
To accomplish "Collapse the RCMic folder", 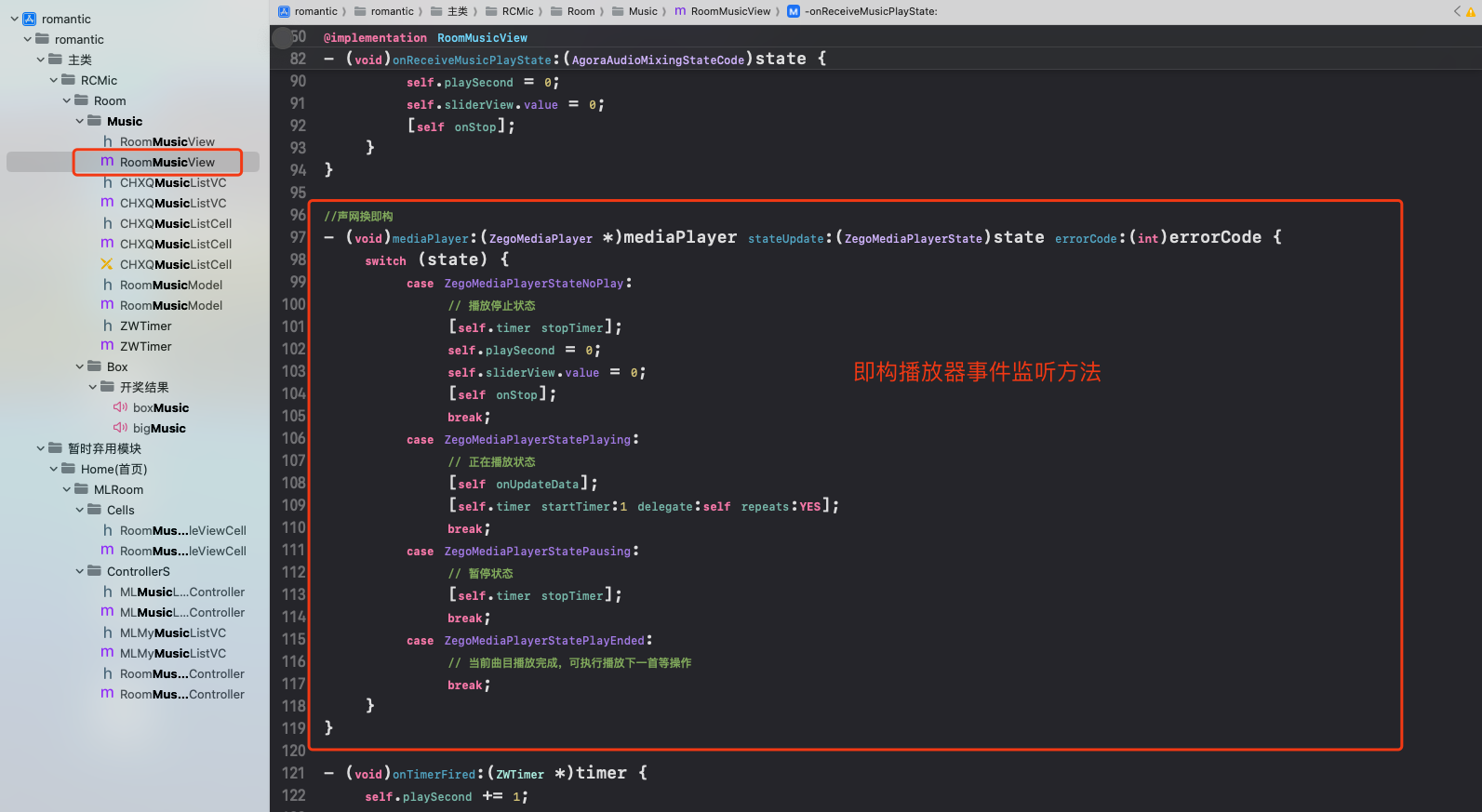I will tap(53, 80).
